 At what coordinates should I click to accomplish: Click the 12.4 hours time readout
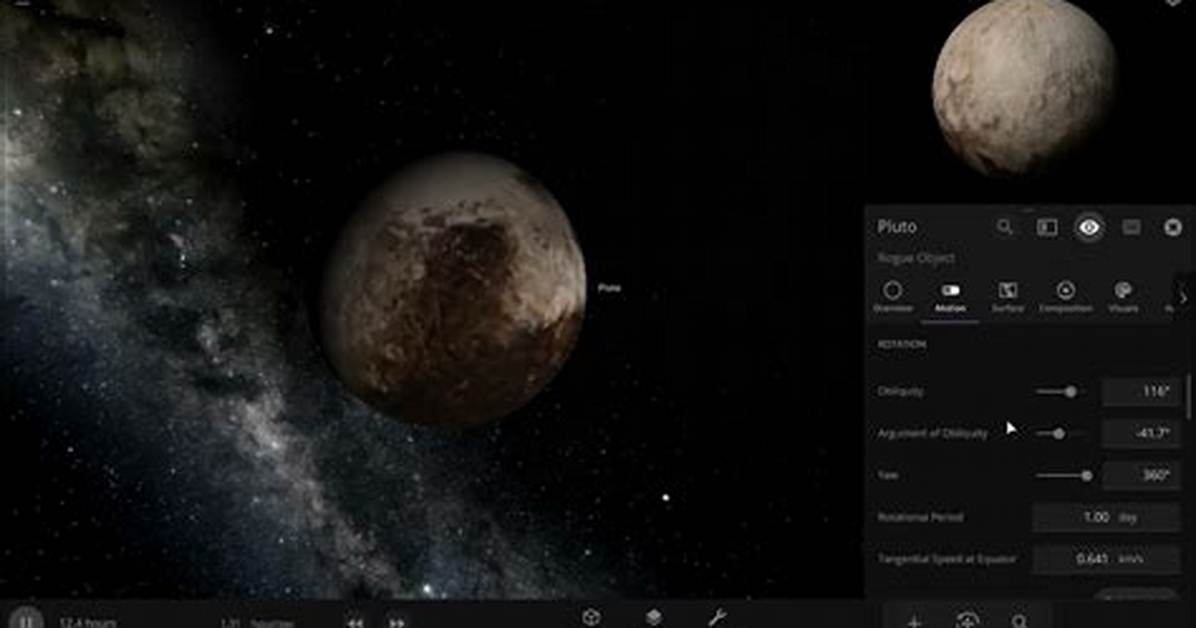click(x=88, y=623)
